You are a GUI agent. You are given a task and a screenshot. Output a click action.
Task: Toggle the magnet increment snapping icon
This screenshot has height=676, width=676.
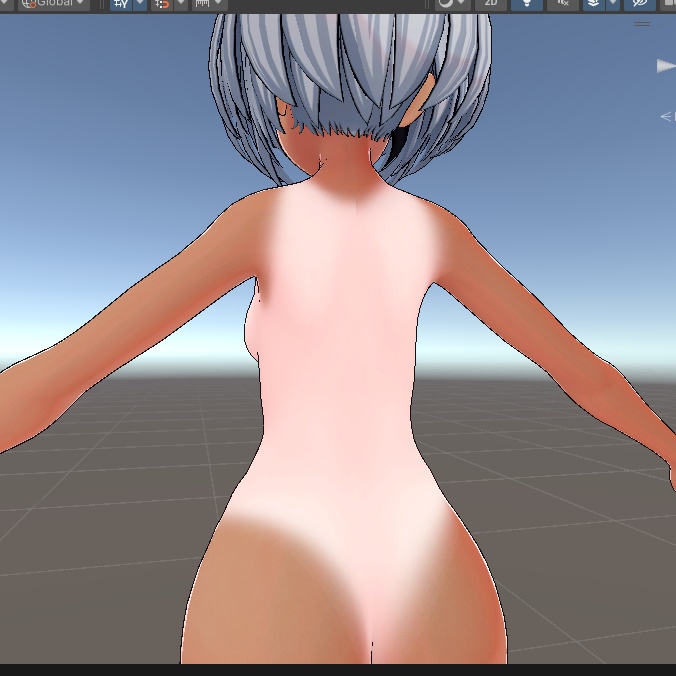pyautogui.click(x=162, y=3)
